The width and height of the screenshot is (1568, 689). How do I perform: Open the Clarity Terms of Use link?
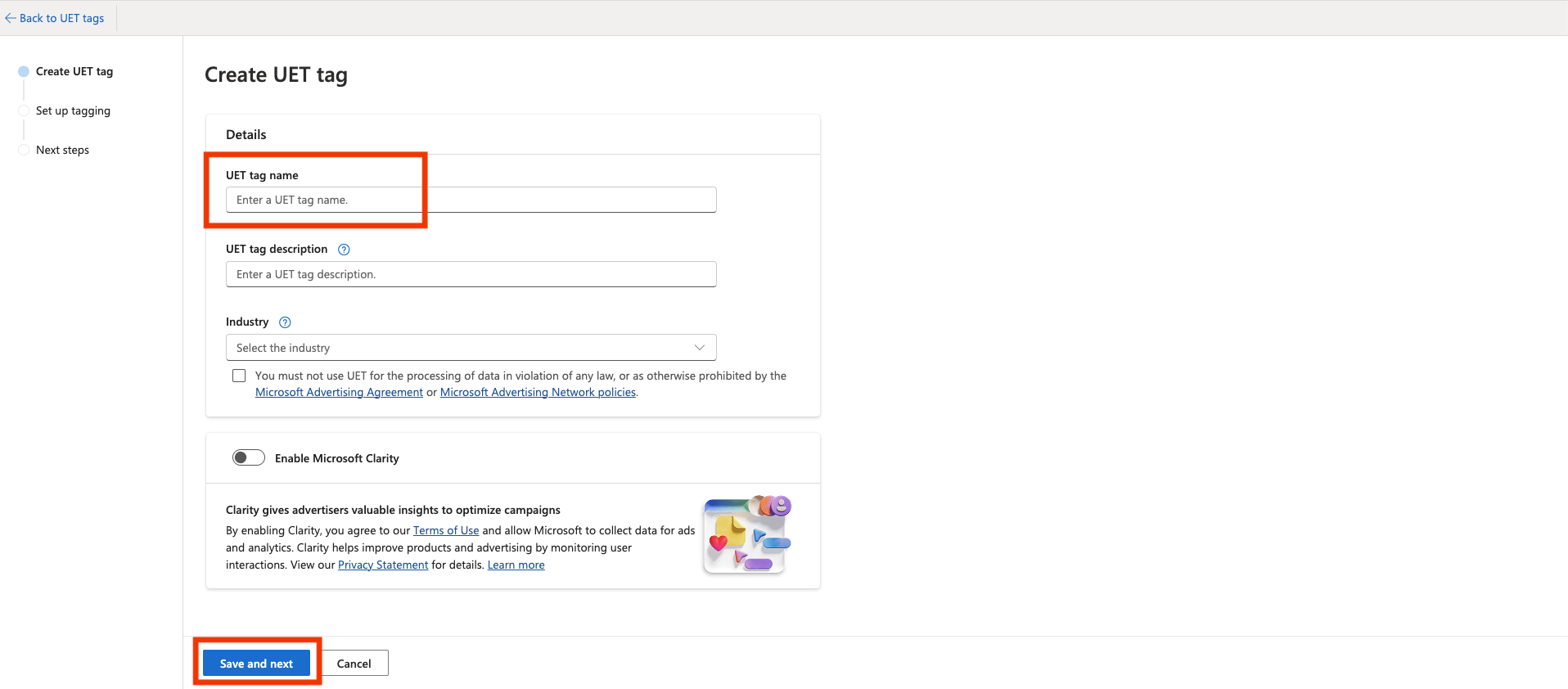446,531
